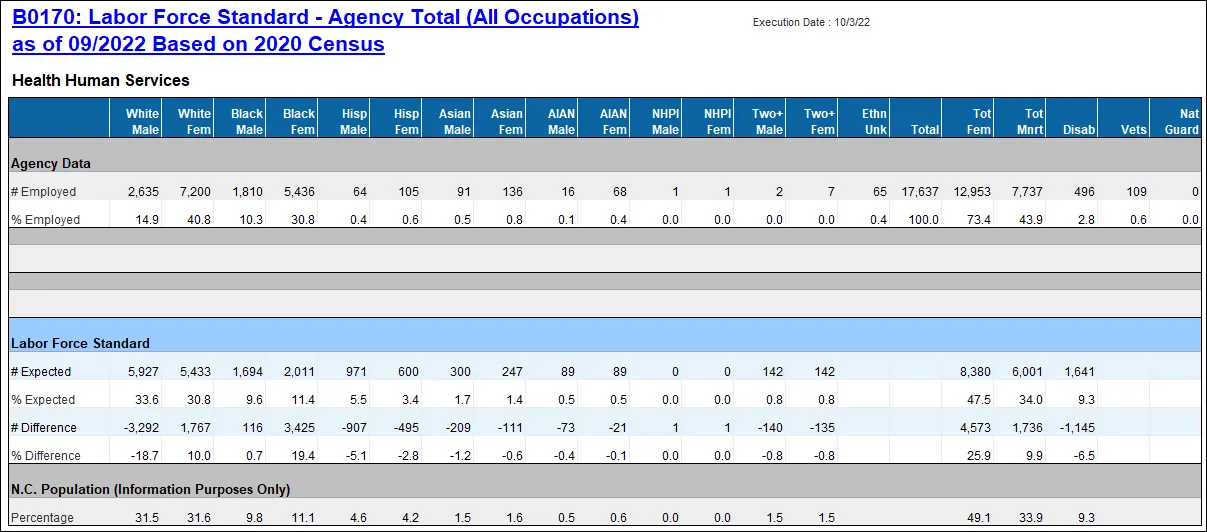Select the Agency Data section row

[51, 163]
